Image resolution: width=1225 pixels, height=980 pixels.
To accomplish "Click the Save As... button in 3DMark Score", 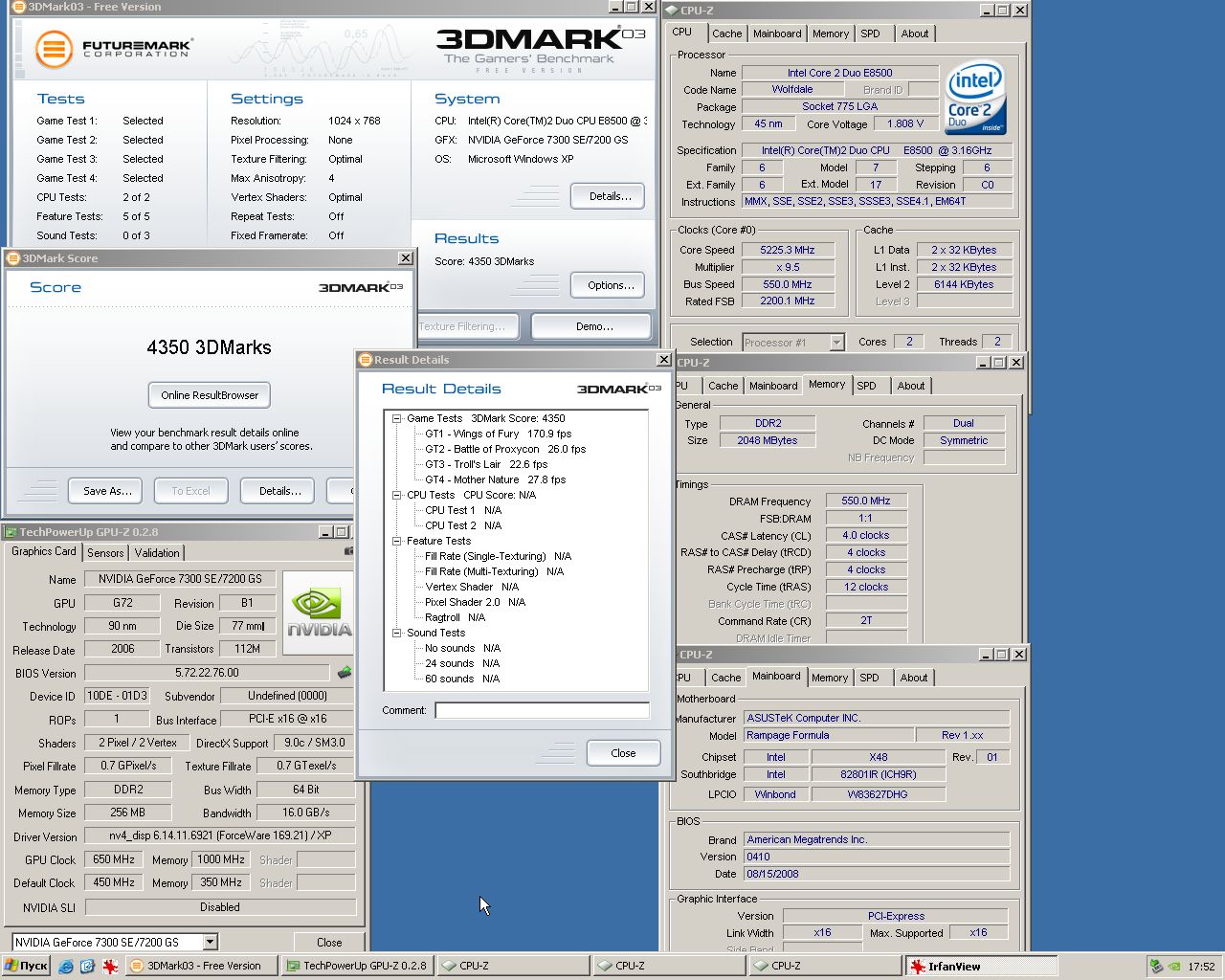I will tap(106, 491).
